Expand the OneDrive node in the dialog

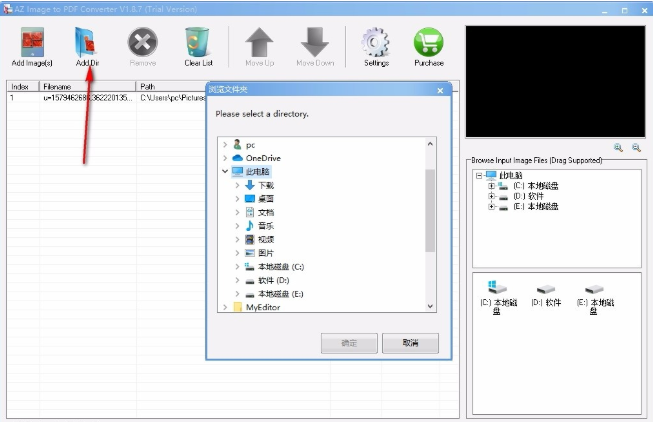pos(225,158)
